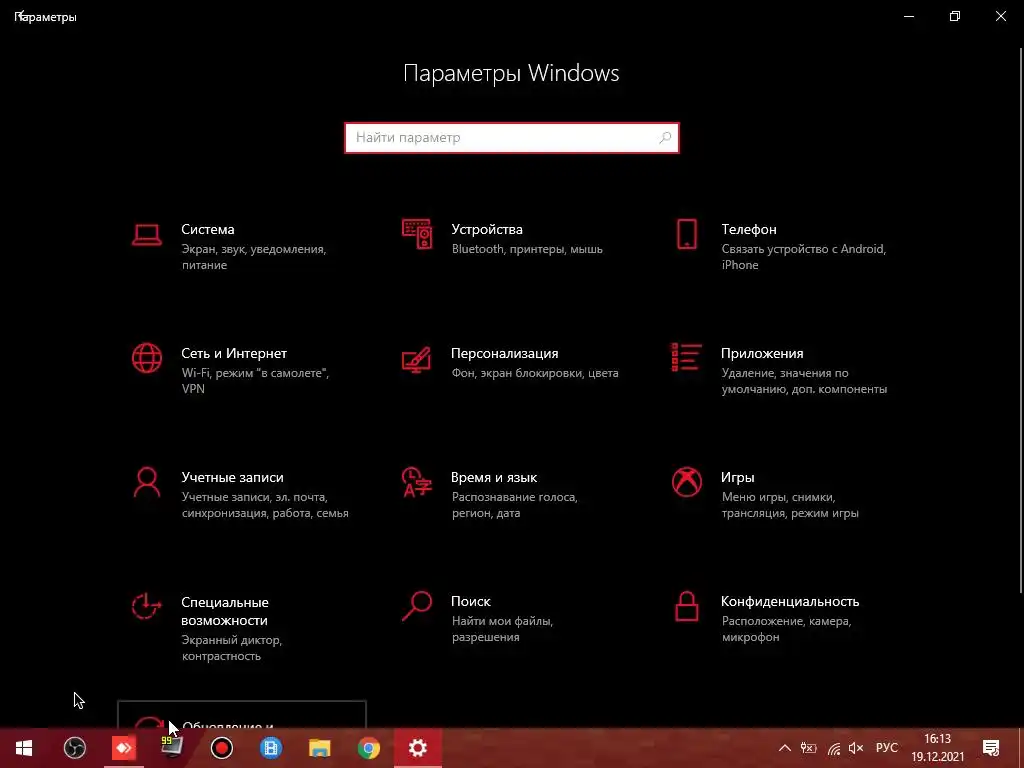Open the Wi-Fi network tray icon
Image resolution: width=1024 pixels, height=768 pixels.
tap(834, 748)
